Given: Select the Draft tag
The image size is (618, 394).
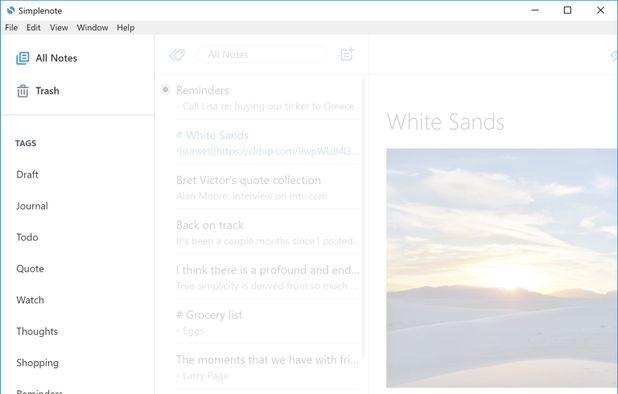Looking at the screenshot, I should (27, 175).
